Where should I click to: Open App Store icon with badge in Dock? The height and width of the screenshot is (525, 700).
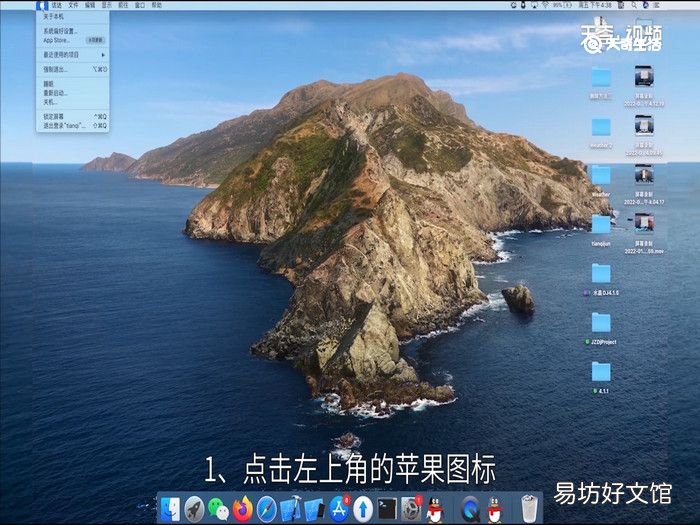[x=339, y=508]
